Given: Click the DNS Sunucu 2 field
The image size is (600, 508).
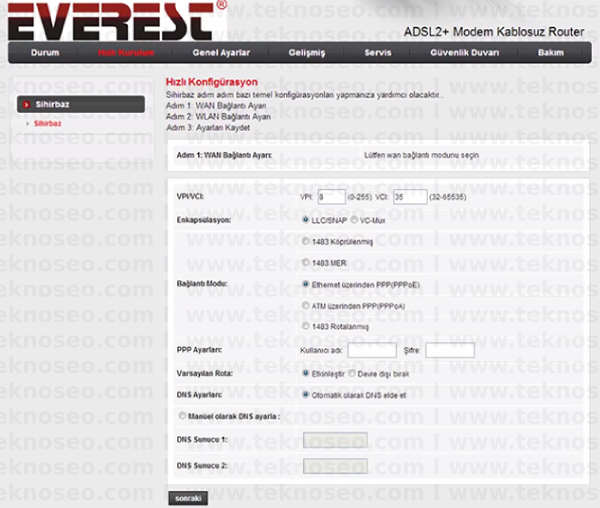Looking at the screenshot, I should click(335, 466).
